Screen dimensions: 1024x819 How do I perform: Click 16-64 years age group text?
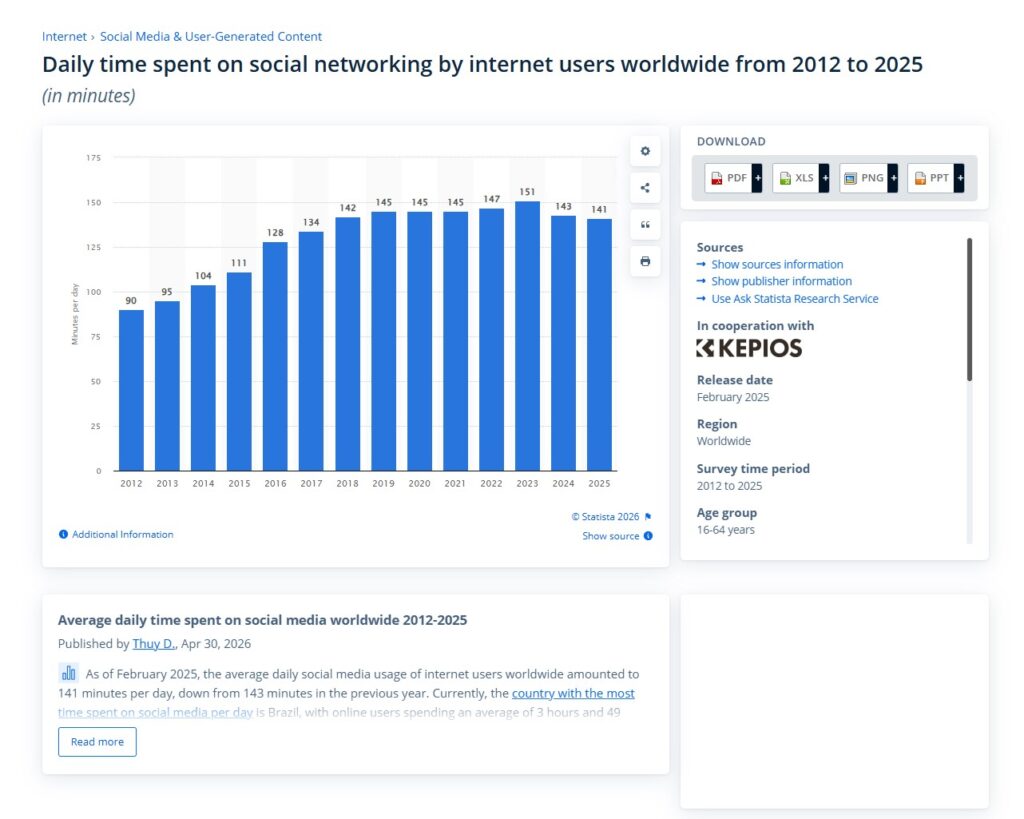(726, 530)
